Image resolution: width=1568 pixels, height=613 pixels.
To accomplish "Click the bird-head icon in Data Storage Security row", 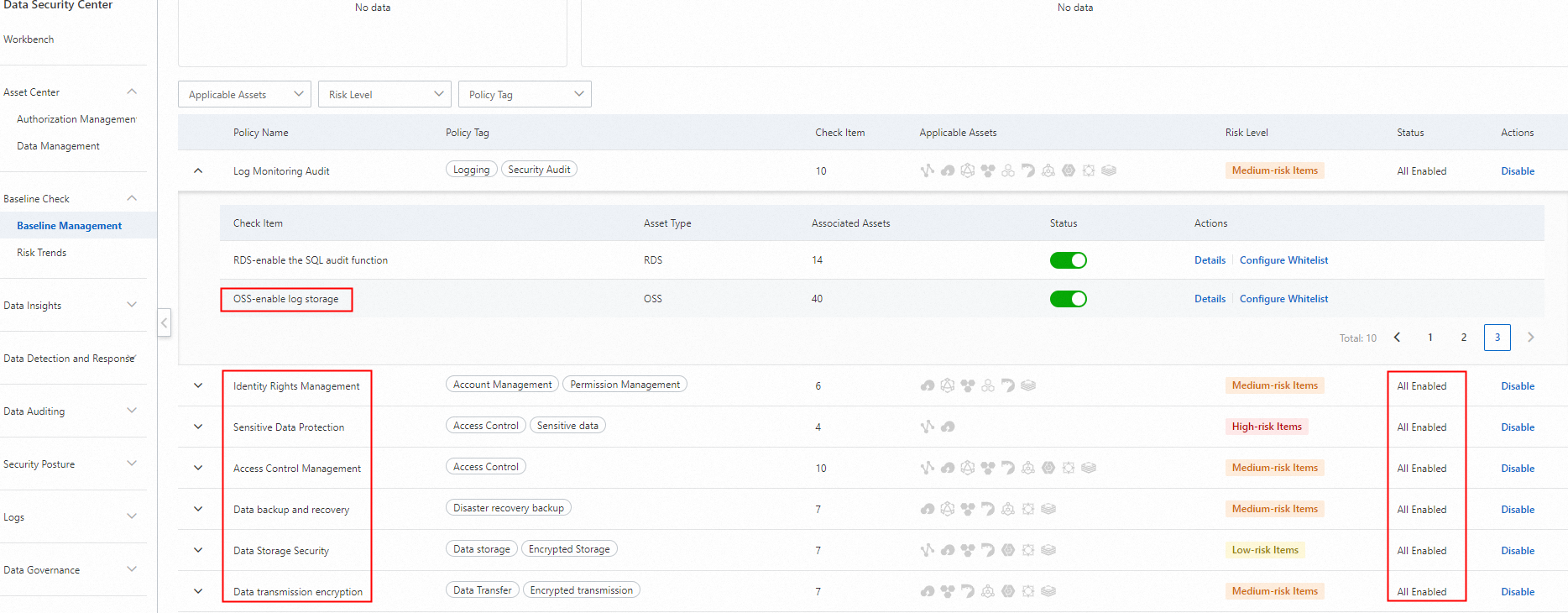I will click(988, 550).
